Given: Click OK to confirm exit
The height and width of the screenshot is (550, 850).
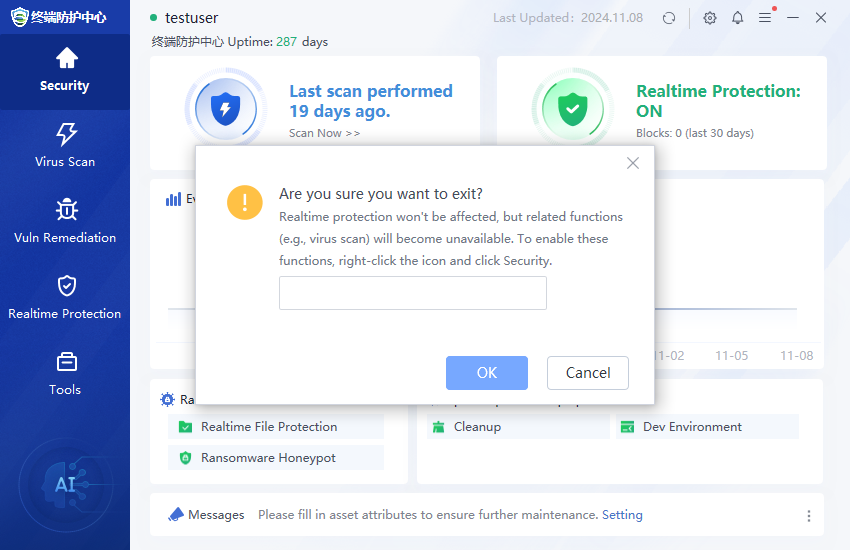Looking at the screenshot, I should (x=487, y=373).
